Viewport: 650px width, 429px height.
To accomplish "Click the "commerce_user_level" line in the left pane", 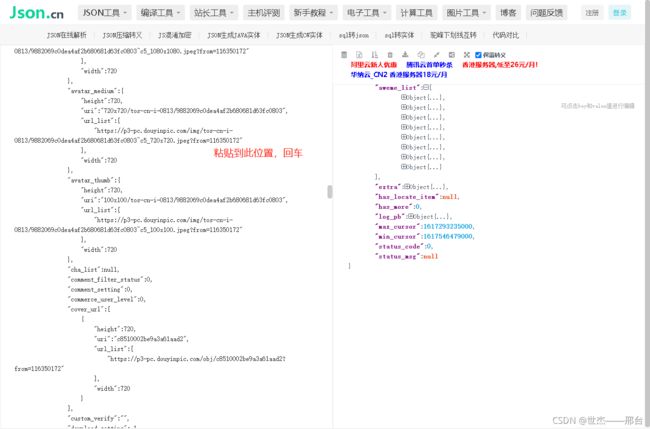I will (107, 299).
